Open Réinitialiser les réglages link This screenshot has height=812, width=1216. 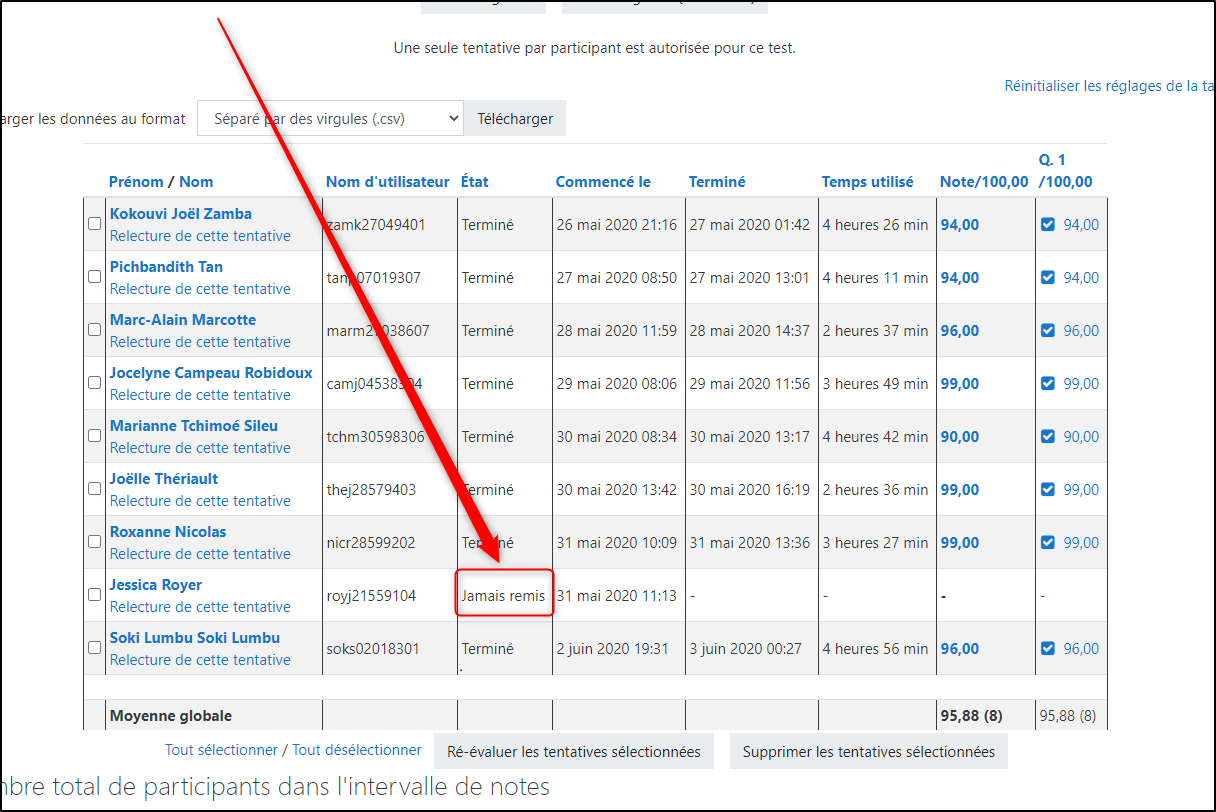click(1108, 86)
